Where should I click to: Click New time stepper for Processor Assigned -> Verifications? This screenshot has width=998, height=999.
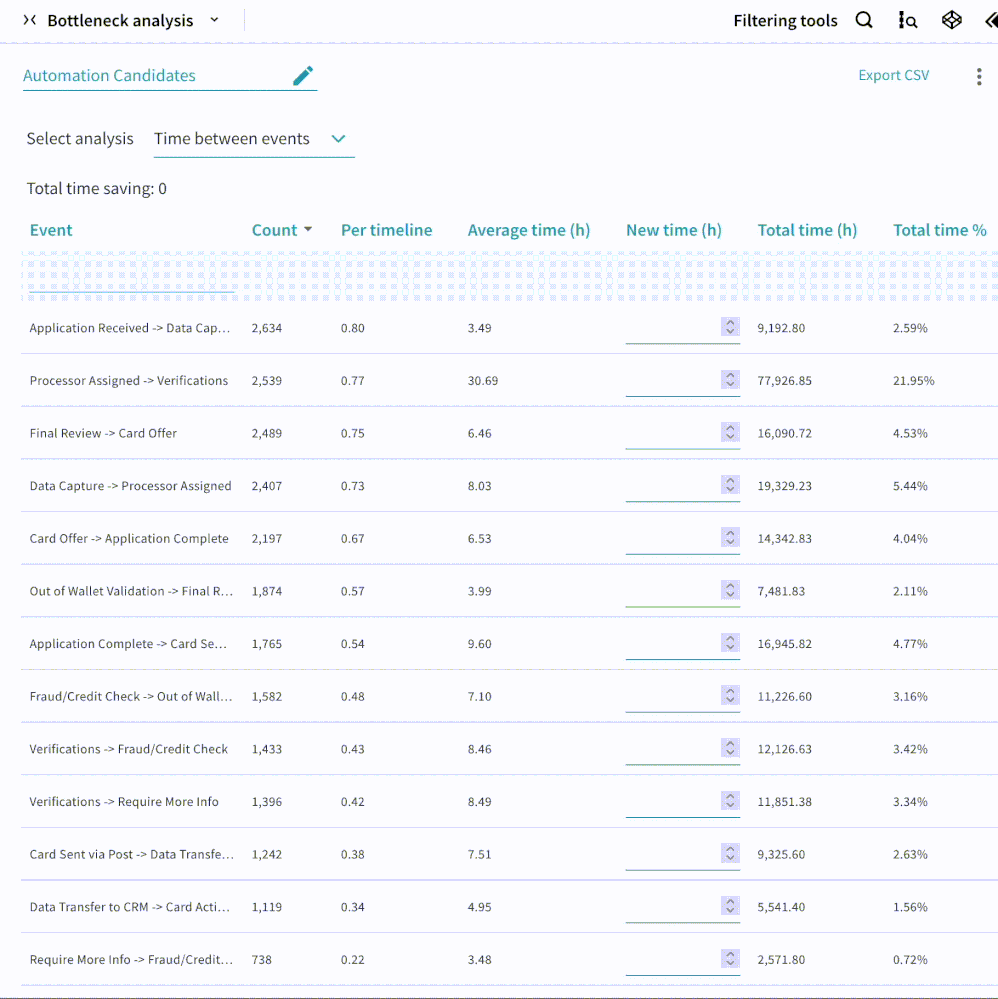pyautogui.click(x=730, y=380)
